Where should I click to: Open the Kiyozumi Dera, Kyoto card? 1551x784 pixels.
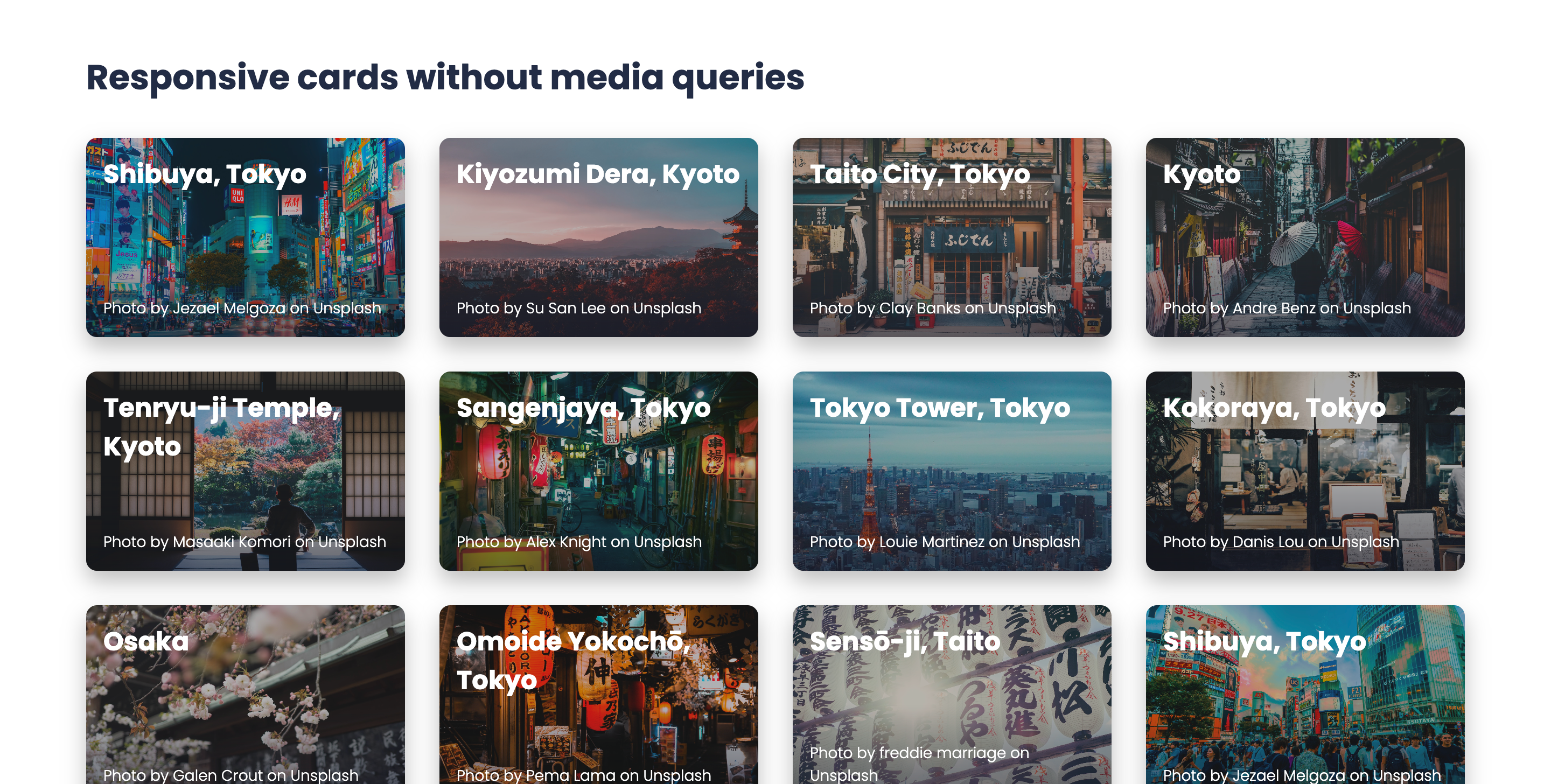(x=598, y=238)
